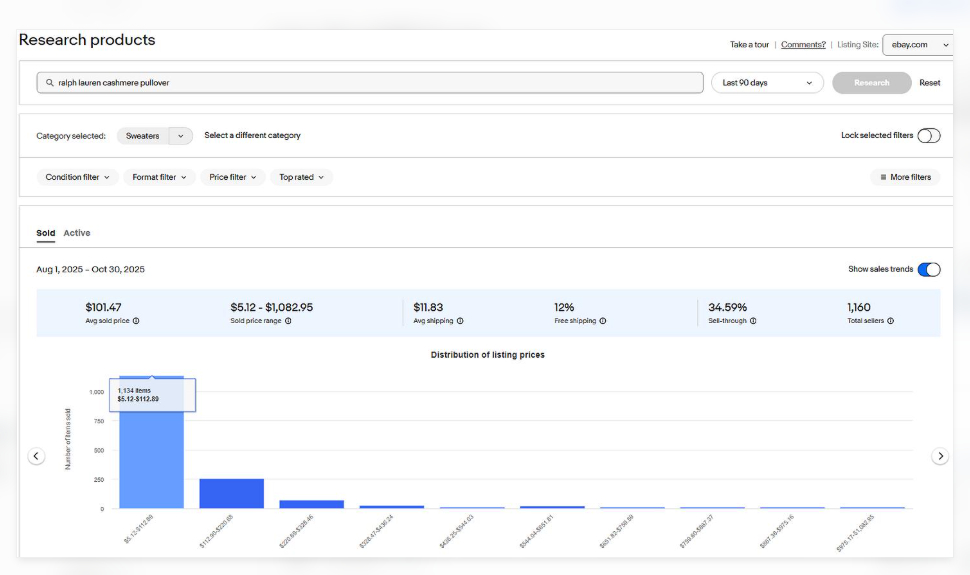Click the 1,134 items tooltip
Viewport: 970px width, 575px height.
pyautogui.click(x=152, y=395)
